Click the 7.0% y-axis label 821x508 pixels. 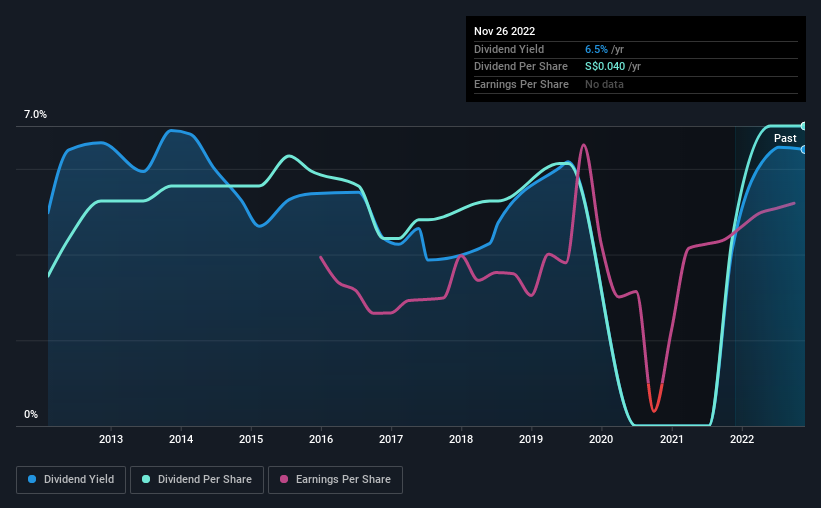(x=35, y=114)
